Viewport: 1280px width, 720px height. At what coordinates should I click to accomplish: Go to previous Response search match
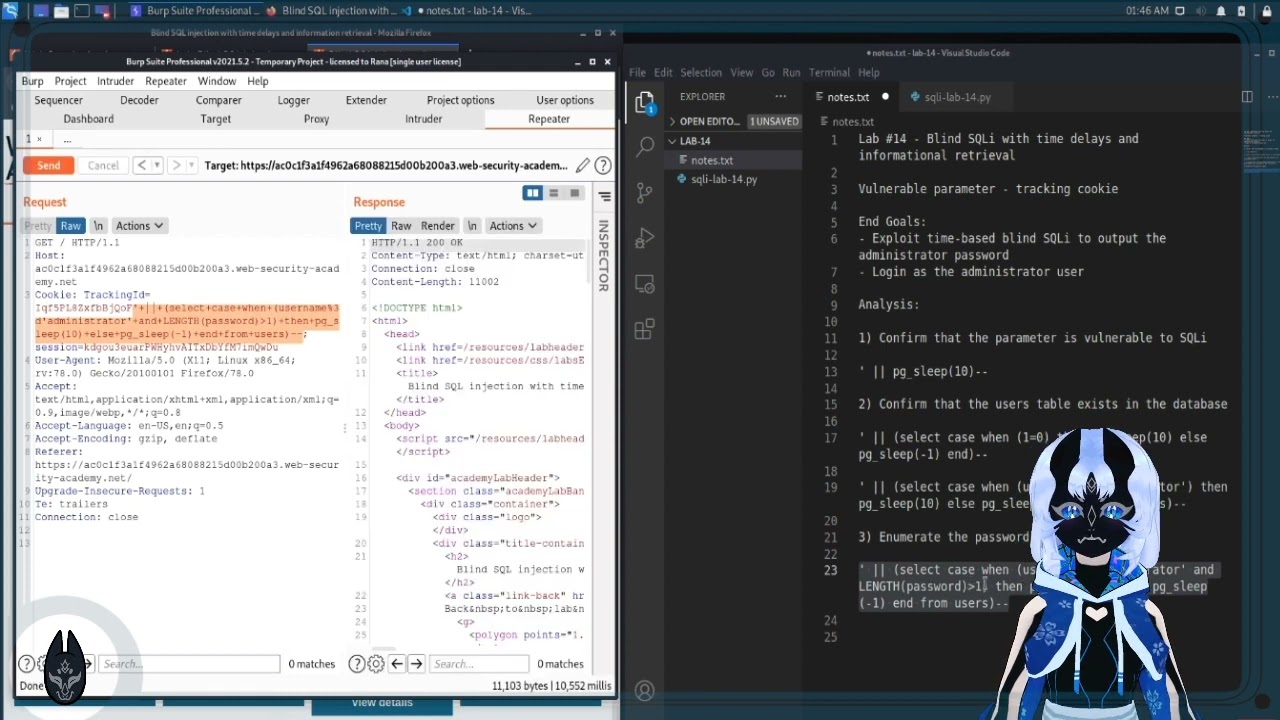point(397,664)
